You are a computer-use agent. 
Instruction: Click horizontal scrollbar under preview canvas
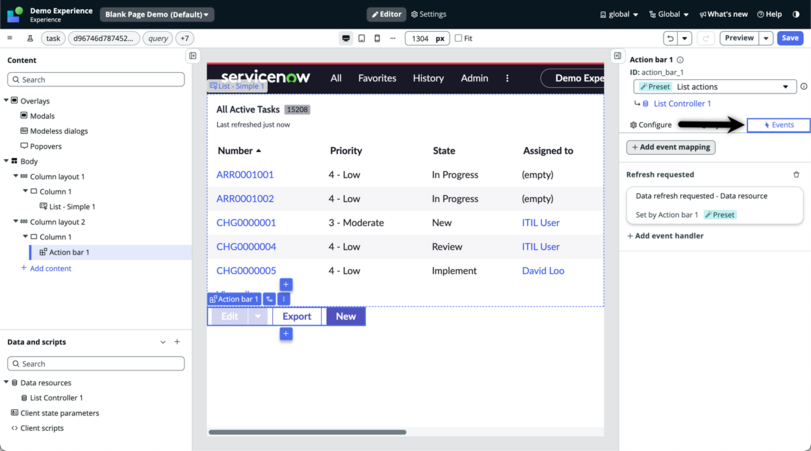pos(307,432)
